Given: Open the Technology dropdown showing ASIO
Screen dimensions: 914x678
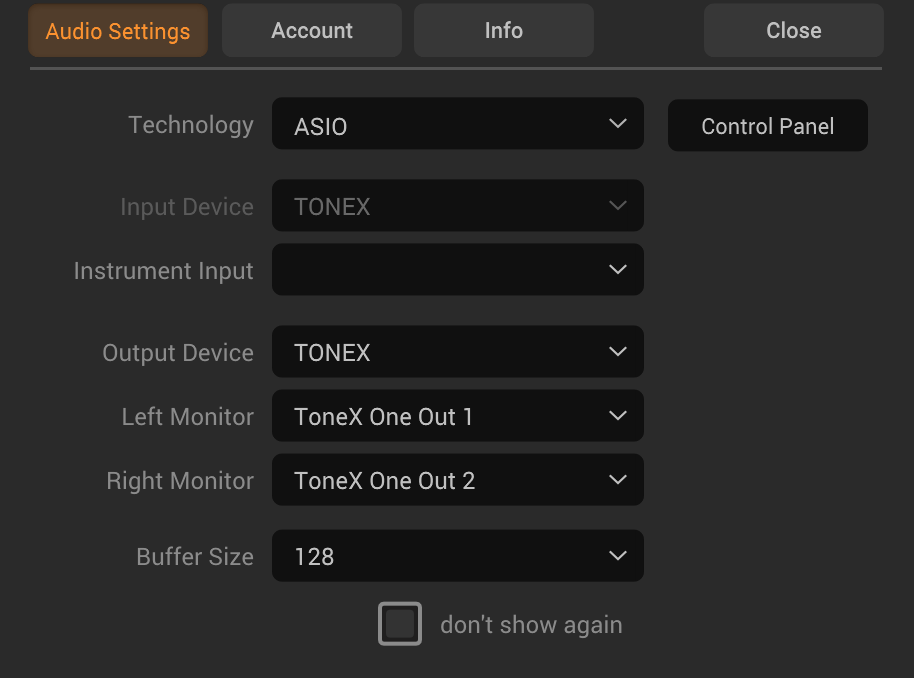Looking at the screenshot, I should (458, 124).
